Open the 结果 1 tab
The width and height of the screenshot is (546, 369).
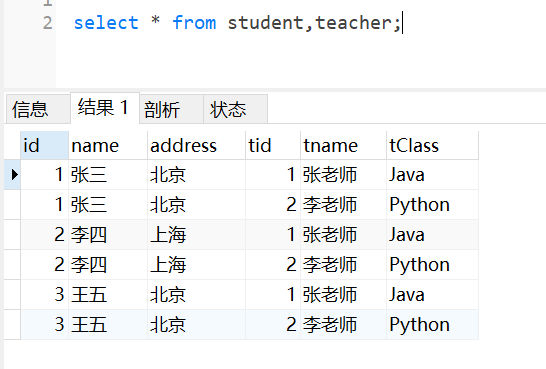click(x=105, y=108)
